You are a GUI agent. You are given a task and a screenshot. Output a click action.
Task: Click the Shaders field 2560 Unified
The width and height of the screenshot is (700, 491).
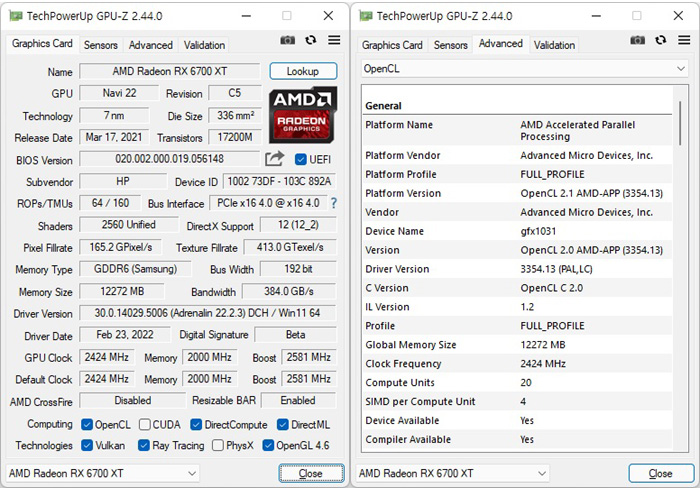pos(129,225)
